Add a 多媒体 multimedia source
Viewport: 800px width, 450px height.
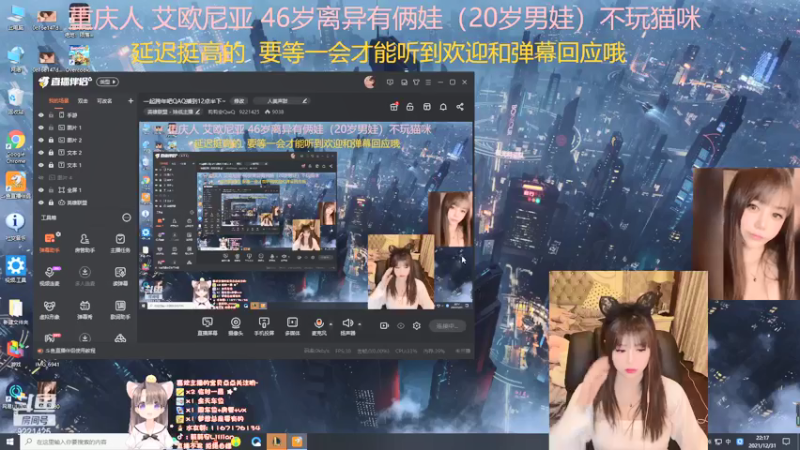point(292,326)
